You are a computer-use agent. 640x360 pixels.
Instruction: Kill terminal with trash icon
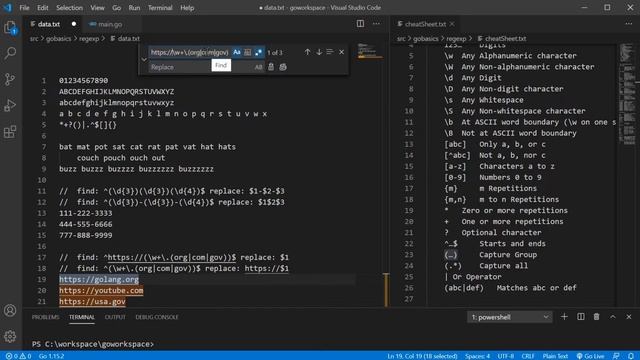click(x=597, y=317)
